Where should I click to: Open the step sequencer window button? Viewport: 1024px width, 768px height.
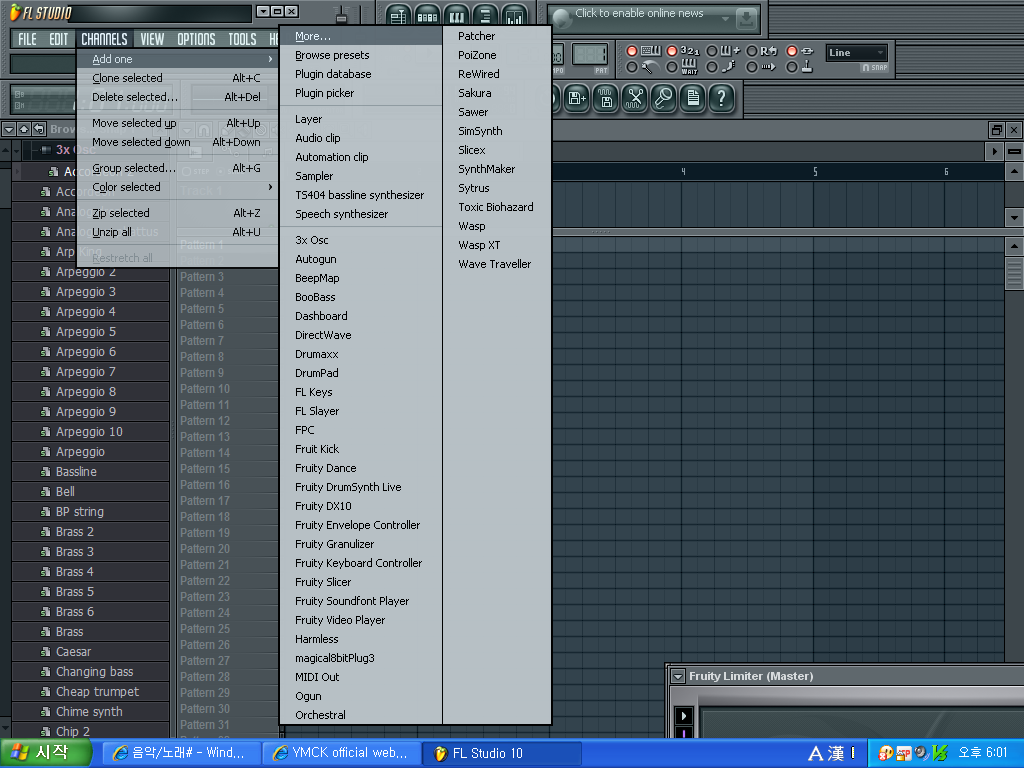point(427,16)
